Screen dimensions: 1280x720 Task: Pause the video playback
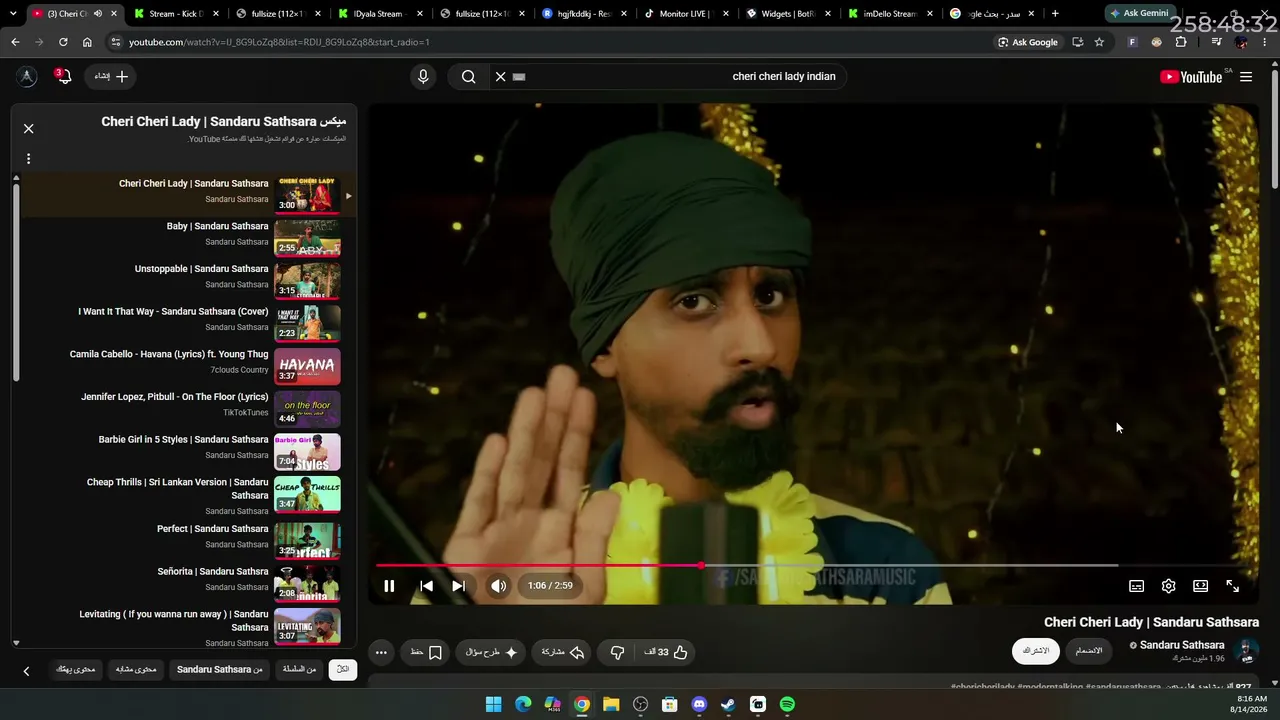(x=389, y=586)
